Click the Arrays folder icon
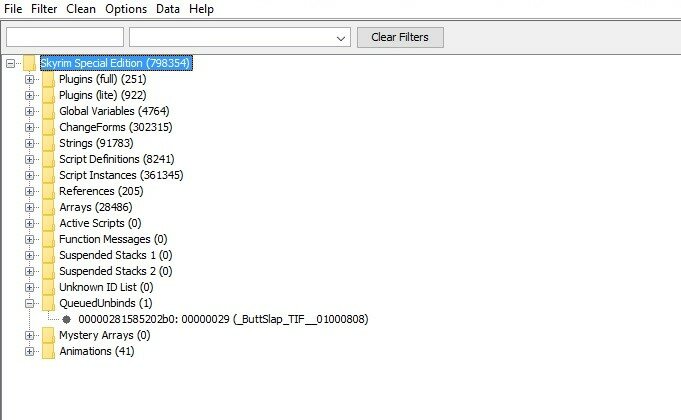This screenshot has height=420, width=681. [x=48, y=208]
